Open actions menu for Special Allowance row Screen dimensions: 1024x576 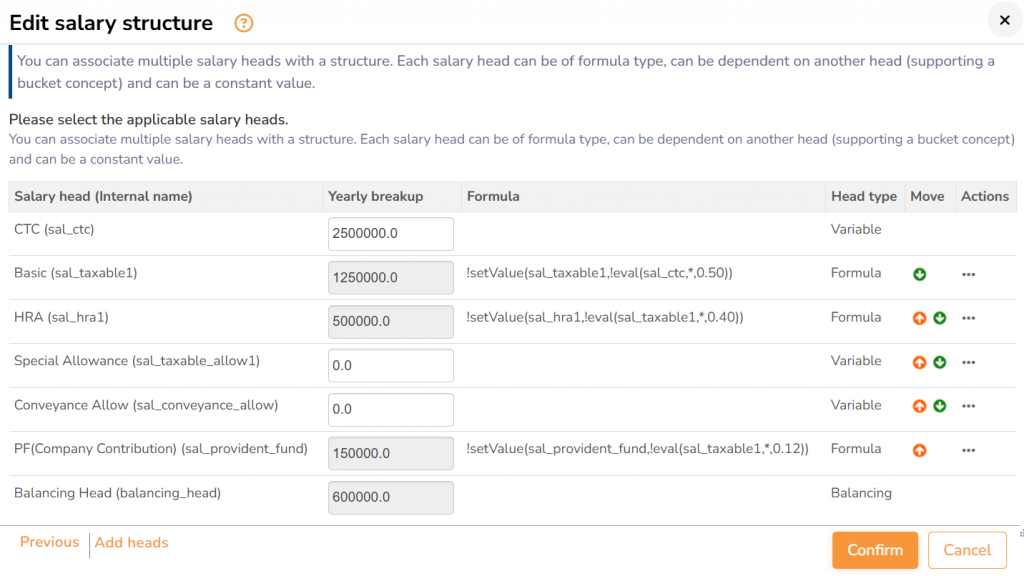point(968,362)
